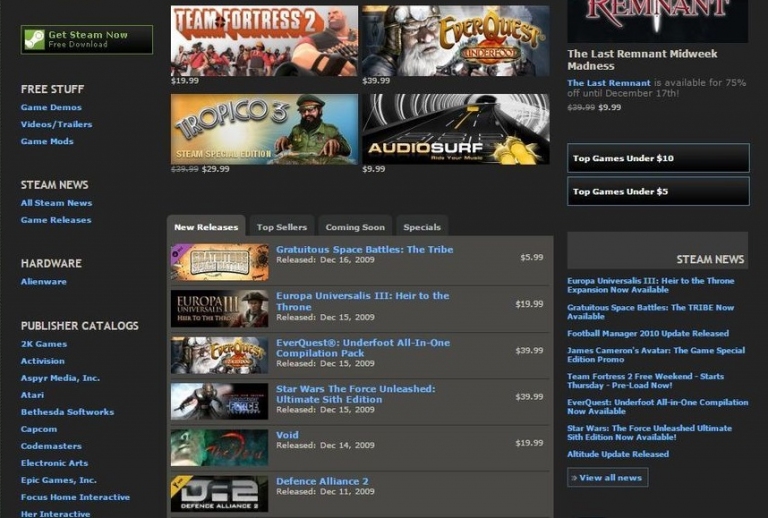Open the Team Fortress 2 banner
The height and width of the screenshot is (518, 768).
pos(264,41)
